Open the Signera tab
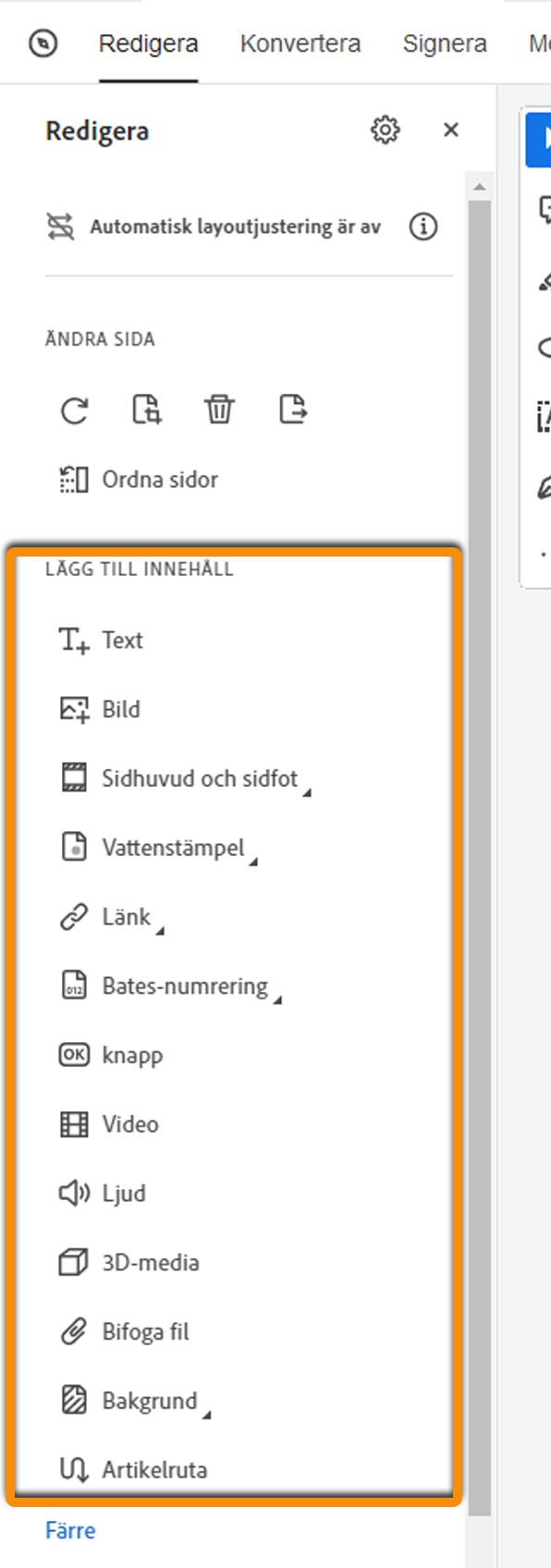 click(446, 43)
